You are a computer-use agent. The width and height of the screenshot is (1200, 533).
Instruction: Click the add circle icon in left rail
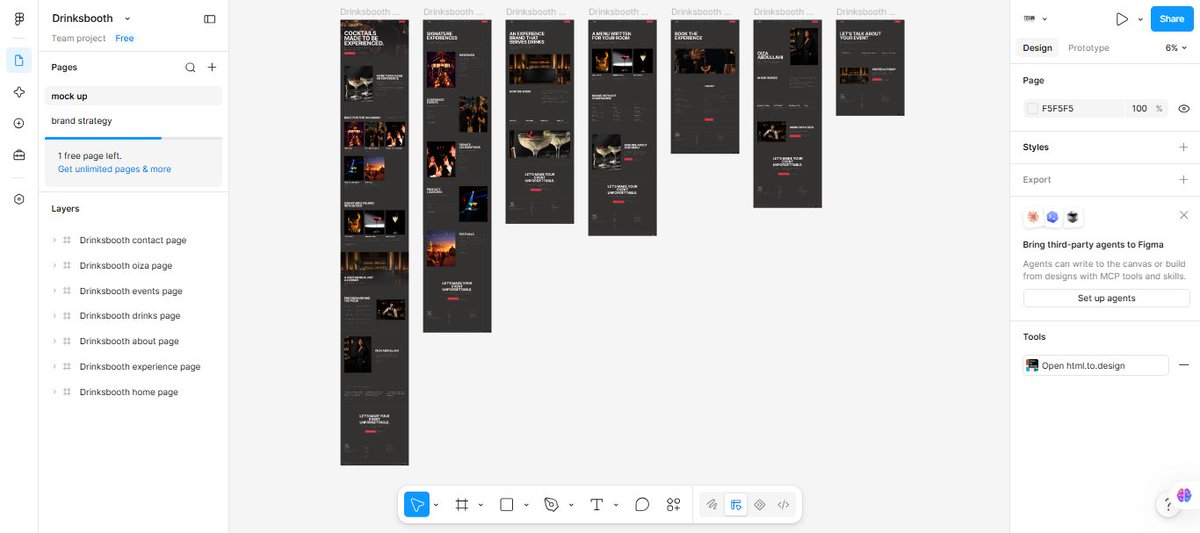coord(19,123)
